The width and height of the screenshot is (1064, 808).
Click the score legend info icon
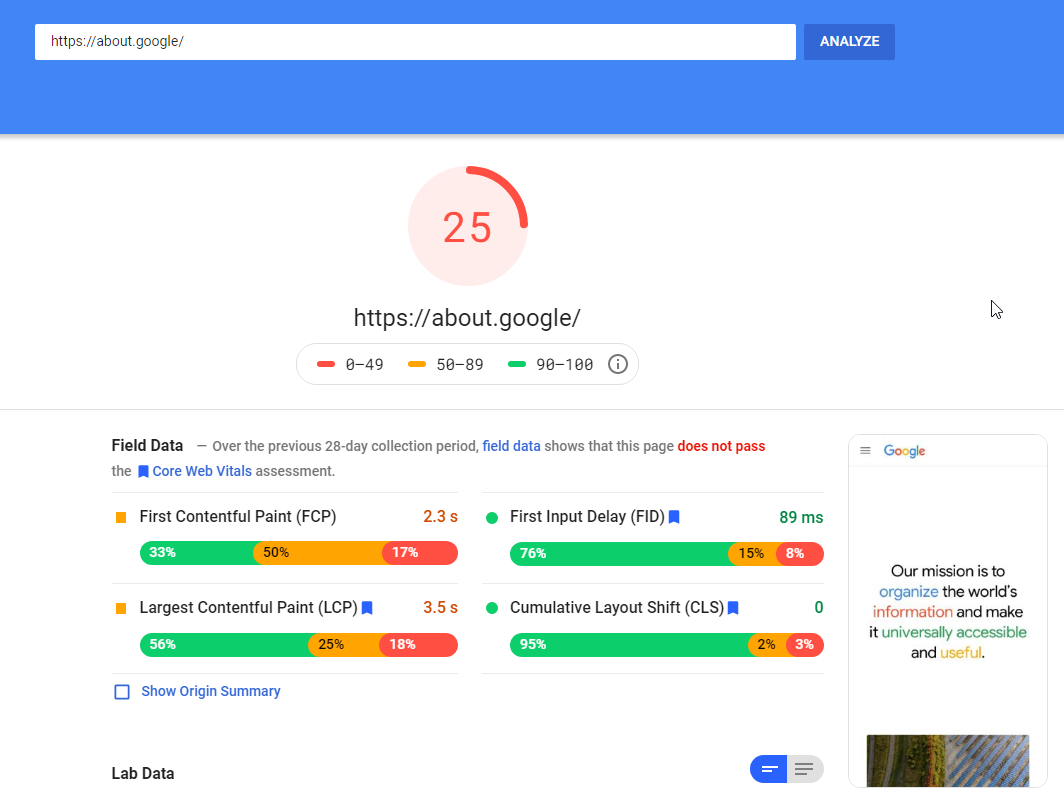[x=618, y=364]
